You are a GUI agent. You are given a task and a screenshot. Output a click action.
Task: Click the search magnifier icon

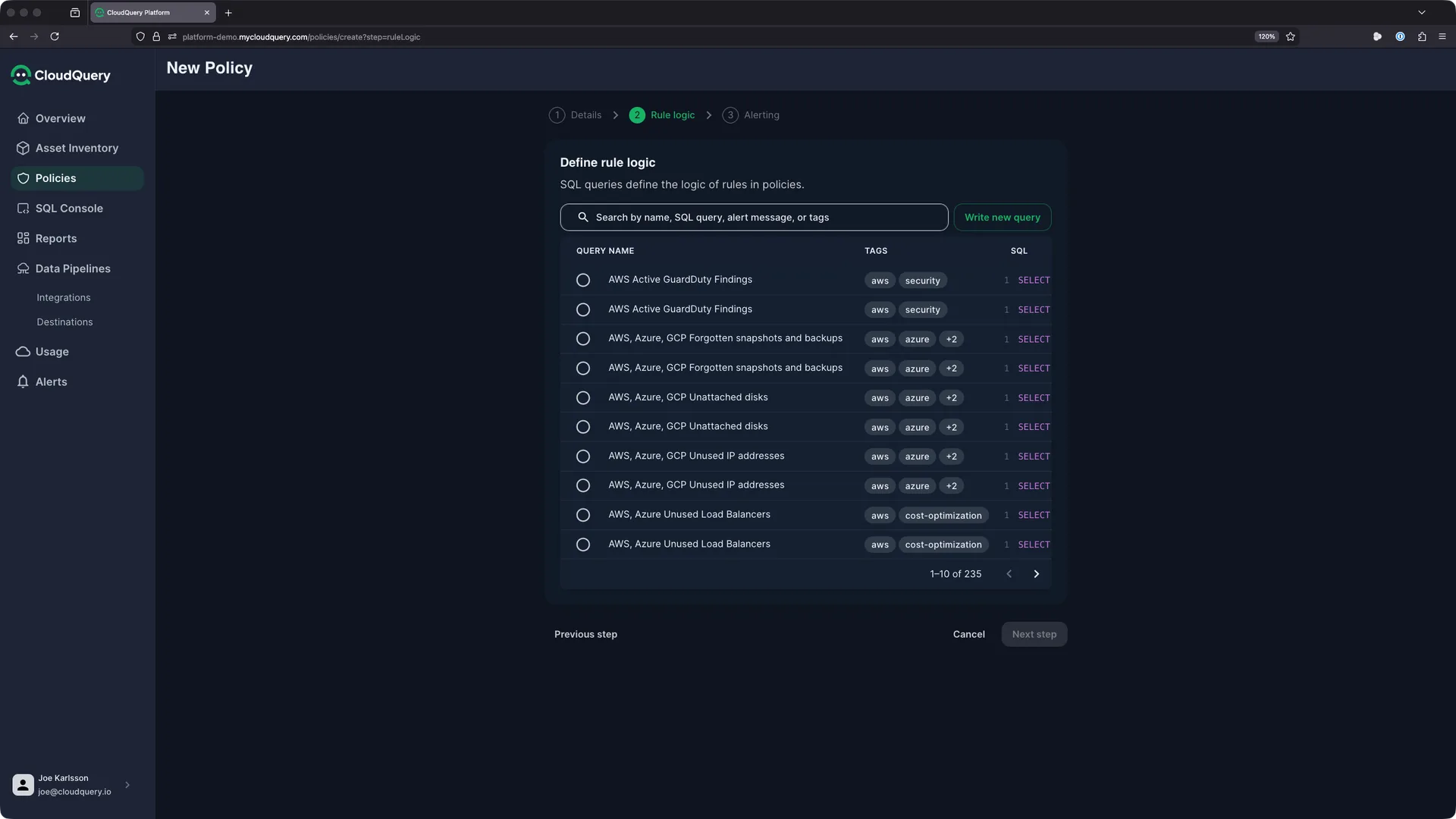[583, 218]
